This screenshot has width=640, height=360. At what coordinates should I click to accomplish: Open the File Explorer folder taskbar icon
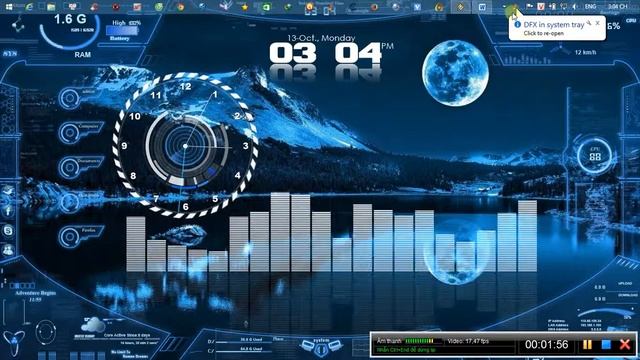pyautogui.click(x=51, y=7)
